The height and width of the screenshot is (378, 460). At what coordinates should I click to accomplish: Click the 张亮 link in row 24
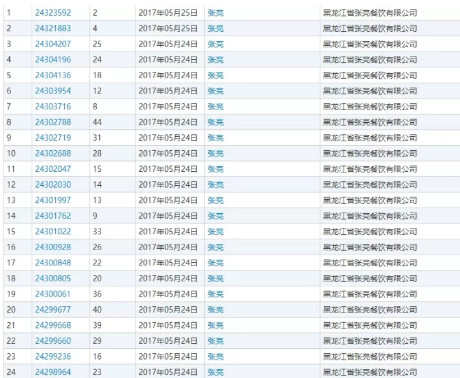[x=216, y=372]
